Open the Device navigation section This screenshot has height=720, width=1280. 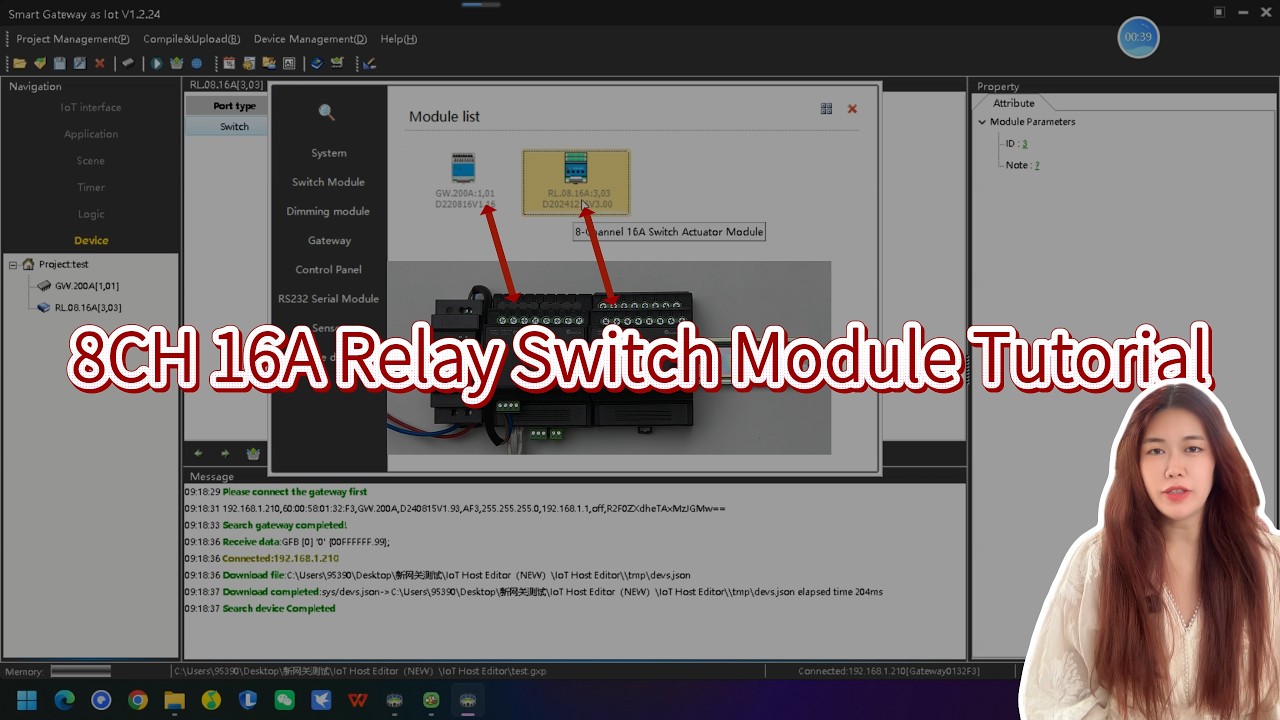(x=91, y=240)
